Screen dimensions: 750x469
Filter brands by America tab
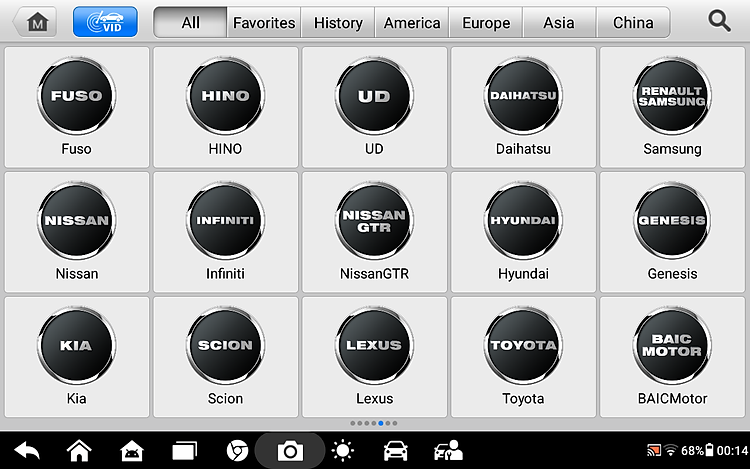(412, 22)
